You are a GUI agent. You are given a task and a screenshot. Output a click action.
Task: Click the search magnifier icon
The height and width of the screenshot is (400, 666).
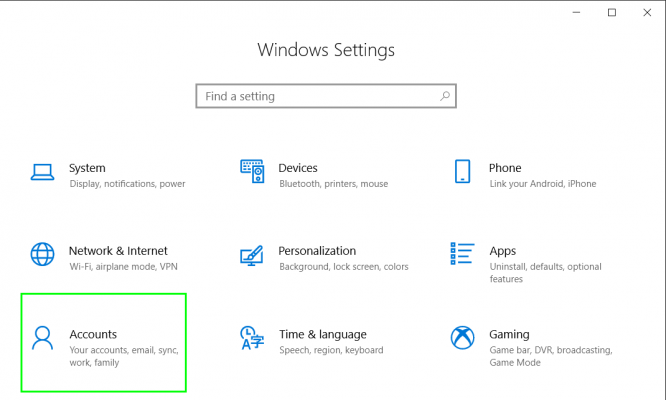(445, 96)
